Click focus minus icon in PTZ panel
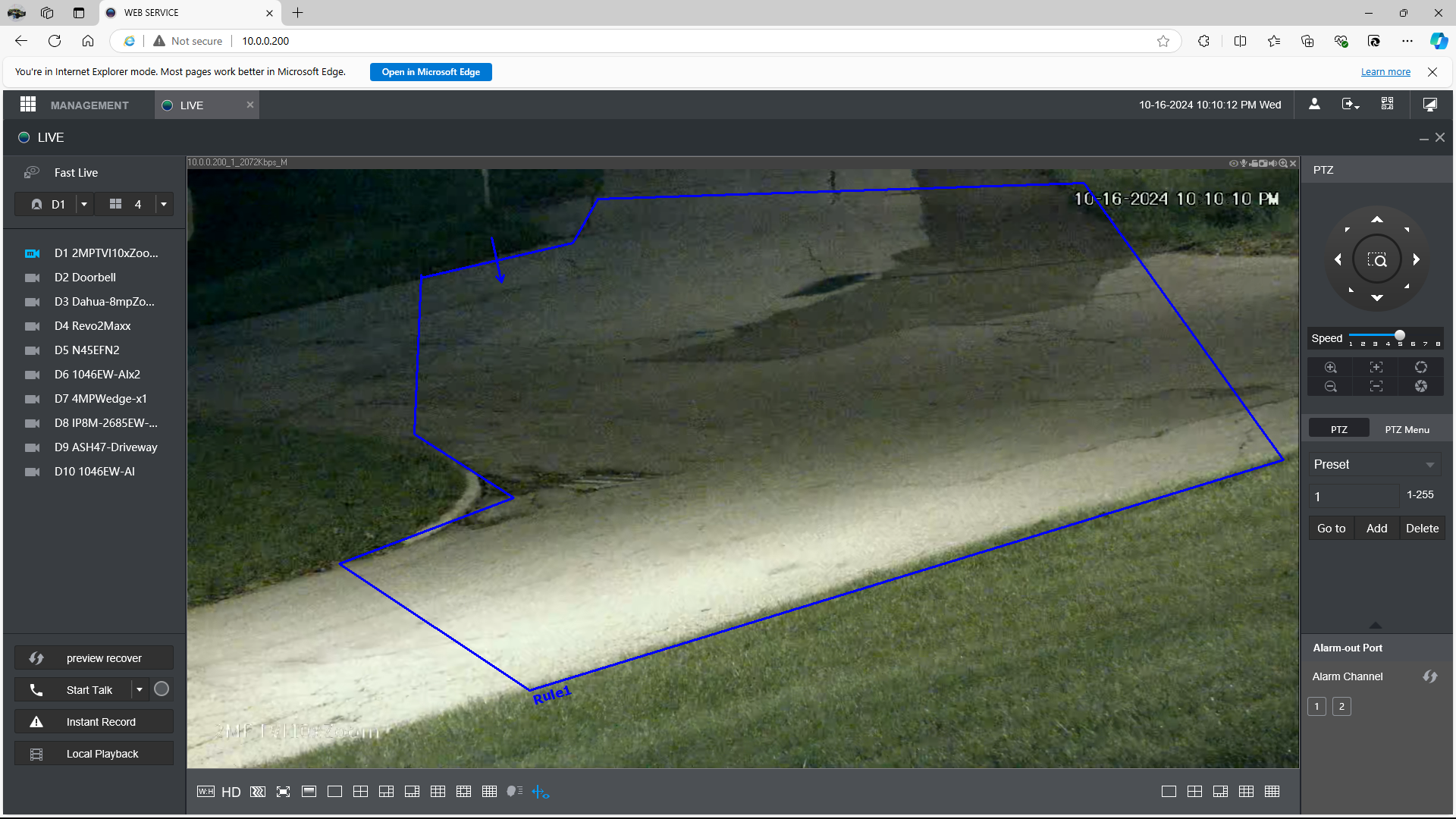The image size is (1456, 819). (x=1376, y=387)
